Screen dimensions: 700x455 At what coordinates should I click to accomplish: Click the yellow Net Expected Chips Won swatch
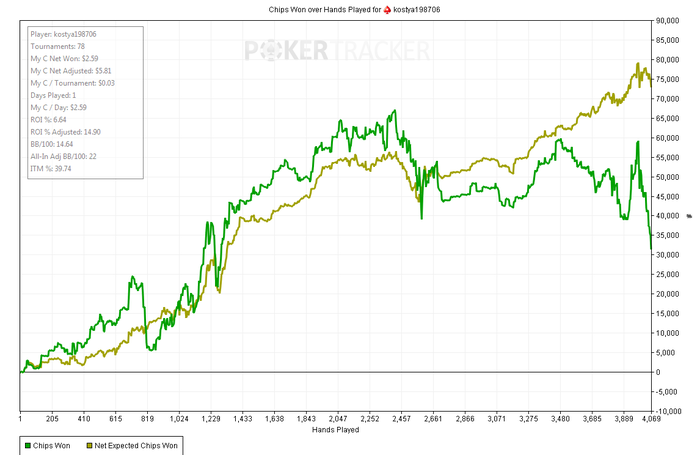pyautogui.click(x=89, y=446)
